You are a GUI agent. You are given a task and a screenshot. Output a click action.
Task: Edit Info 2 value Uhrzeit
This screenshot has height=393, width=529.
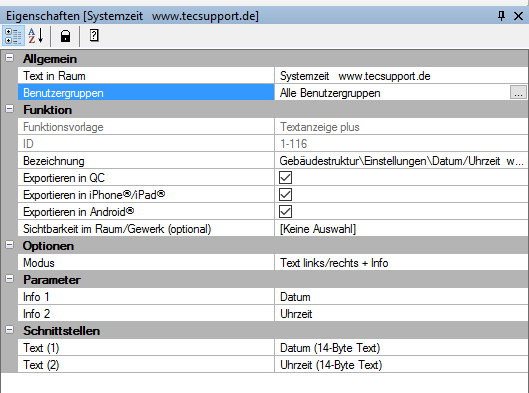click(401, 314)
